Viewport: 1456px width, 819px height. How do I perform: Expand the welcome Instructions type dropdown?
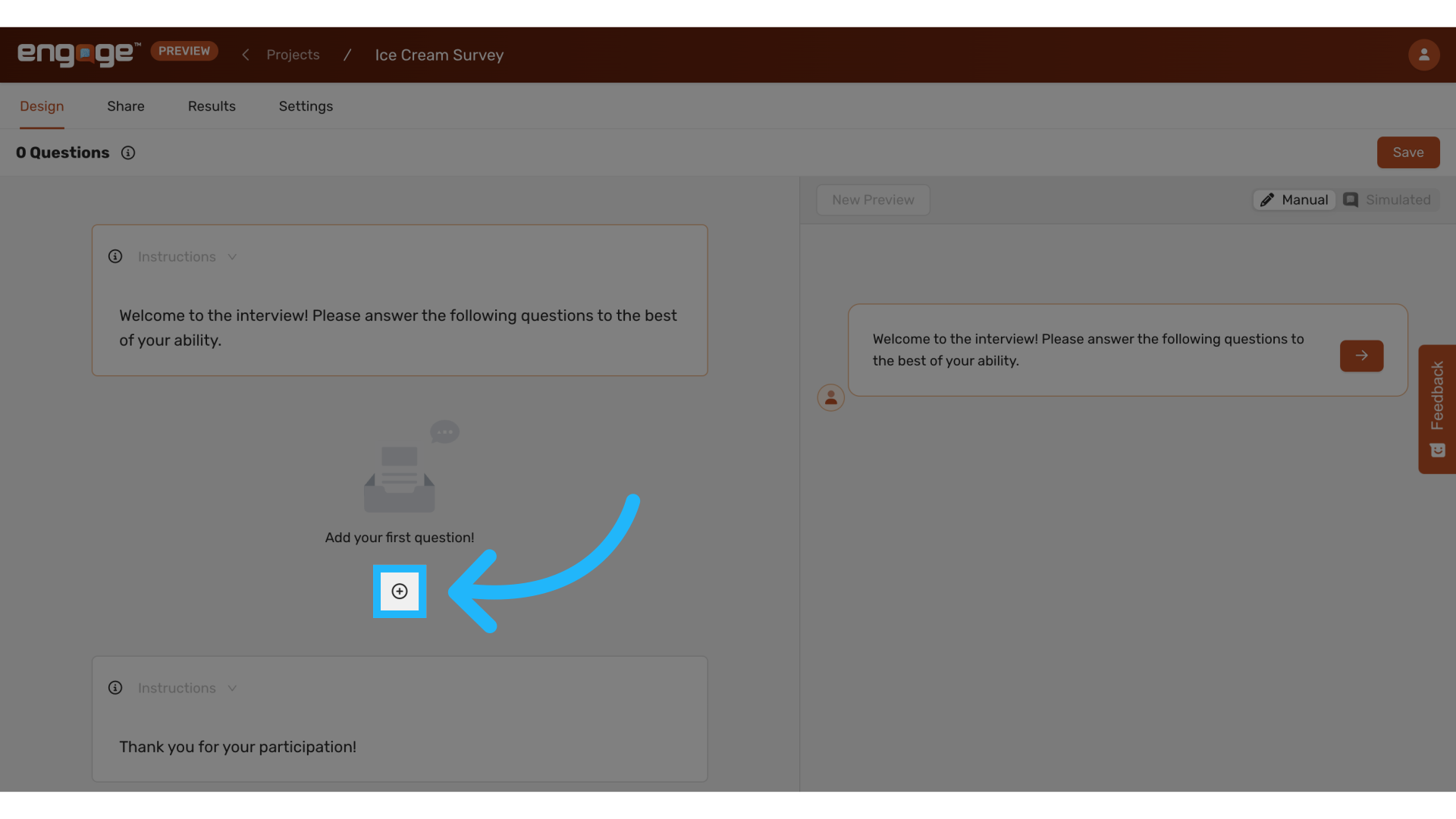[x=187, y=257]
